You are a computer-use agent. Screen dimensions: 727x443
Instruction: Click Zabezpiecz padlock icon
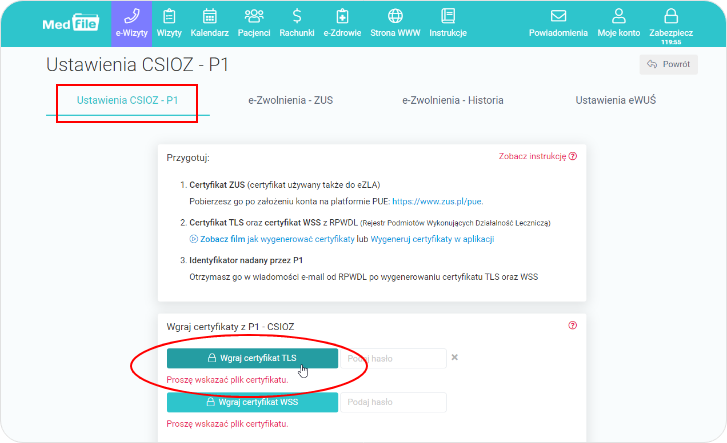pyautogui.click(x=671, y=17)
